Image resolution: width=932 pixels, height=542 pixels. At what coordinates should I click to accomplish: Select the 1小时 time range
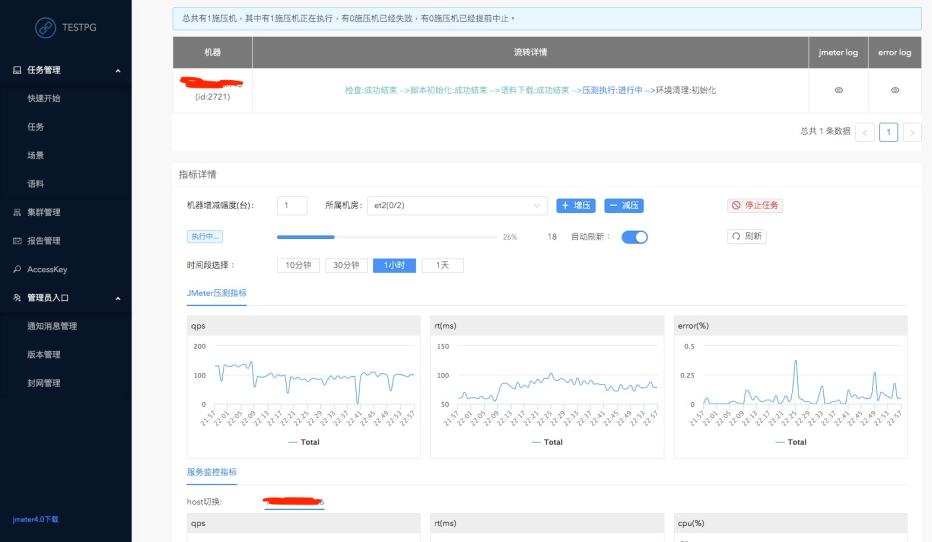click(x=394, y=265)
